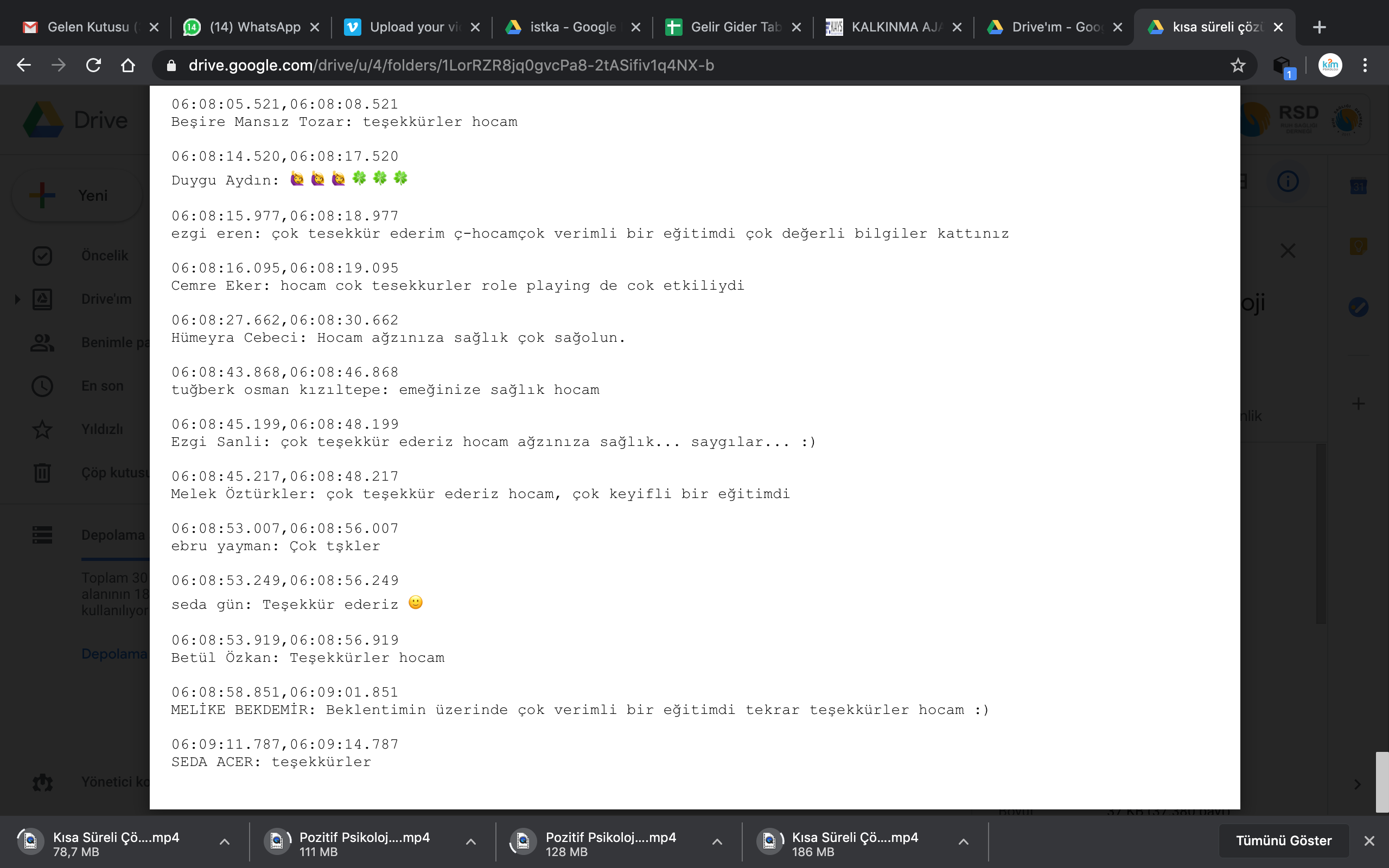The height and width of the screenshot is (868, 1389).
Task: Expand menu for the 186 MB mp4 download
Action: coord(963,841)
